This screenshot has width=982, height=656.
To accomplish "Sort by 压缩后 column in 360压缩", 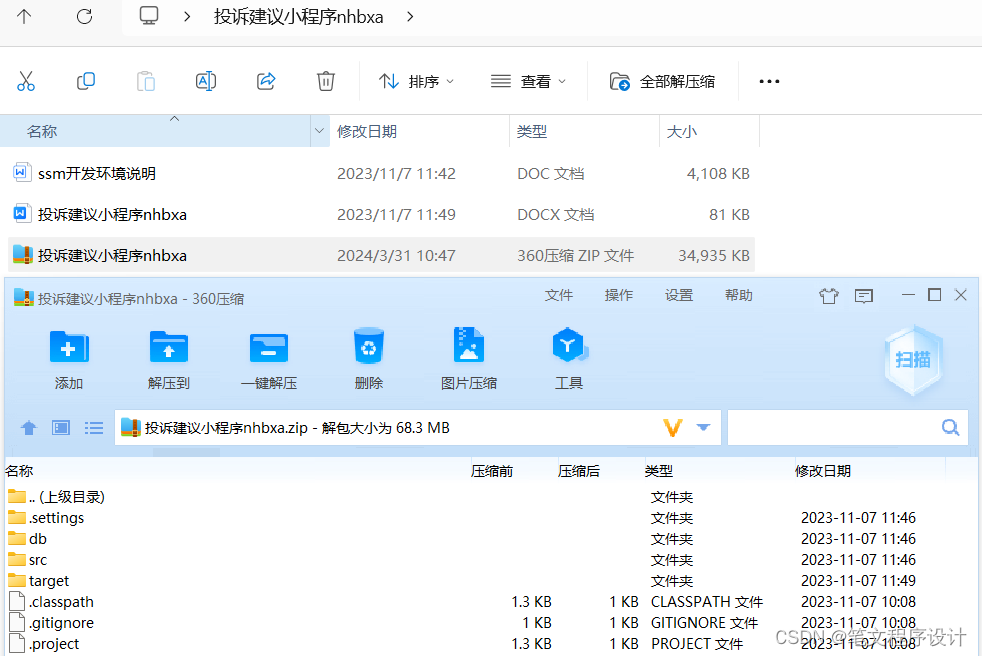I will pyautogui.click(x=579, y=471).
